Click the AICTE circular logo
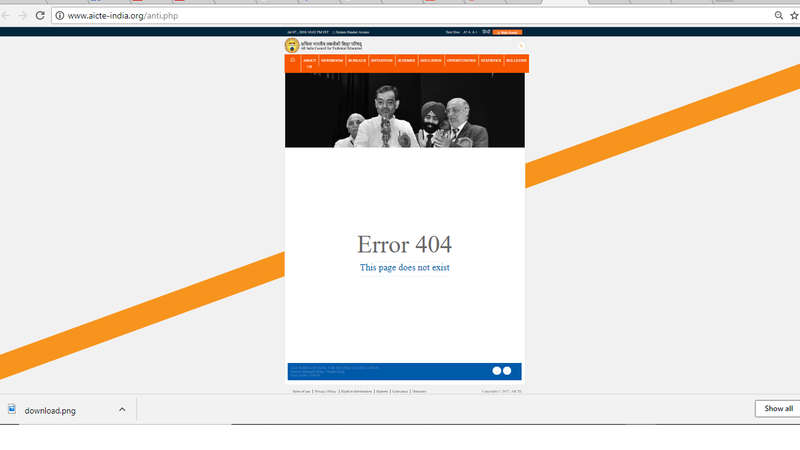 292,45
